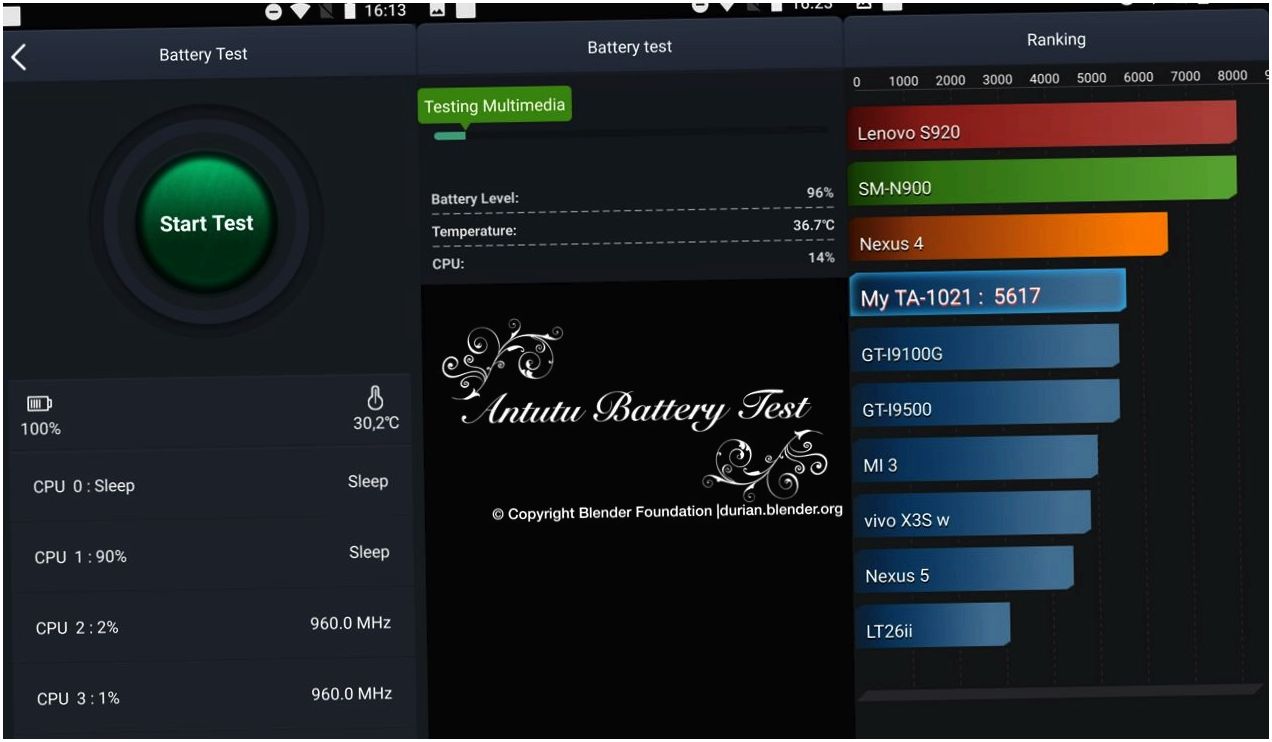Tap the Wi-Fi icon in left status bar

[x=300, y=11]
